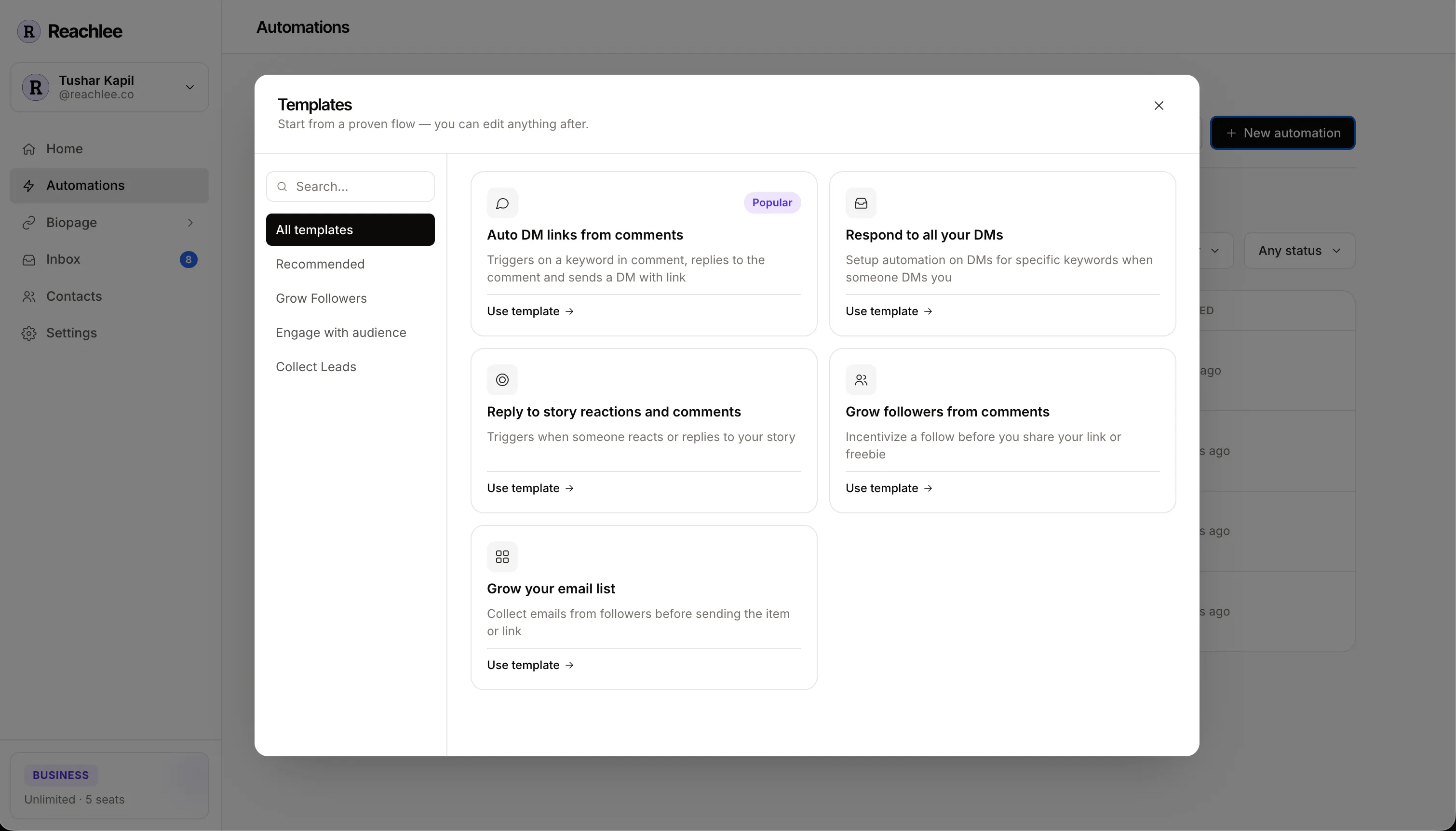Click the Automations lightning bolt icon
1456x831 pixels.
click(29, 186)
